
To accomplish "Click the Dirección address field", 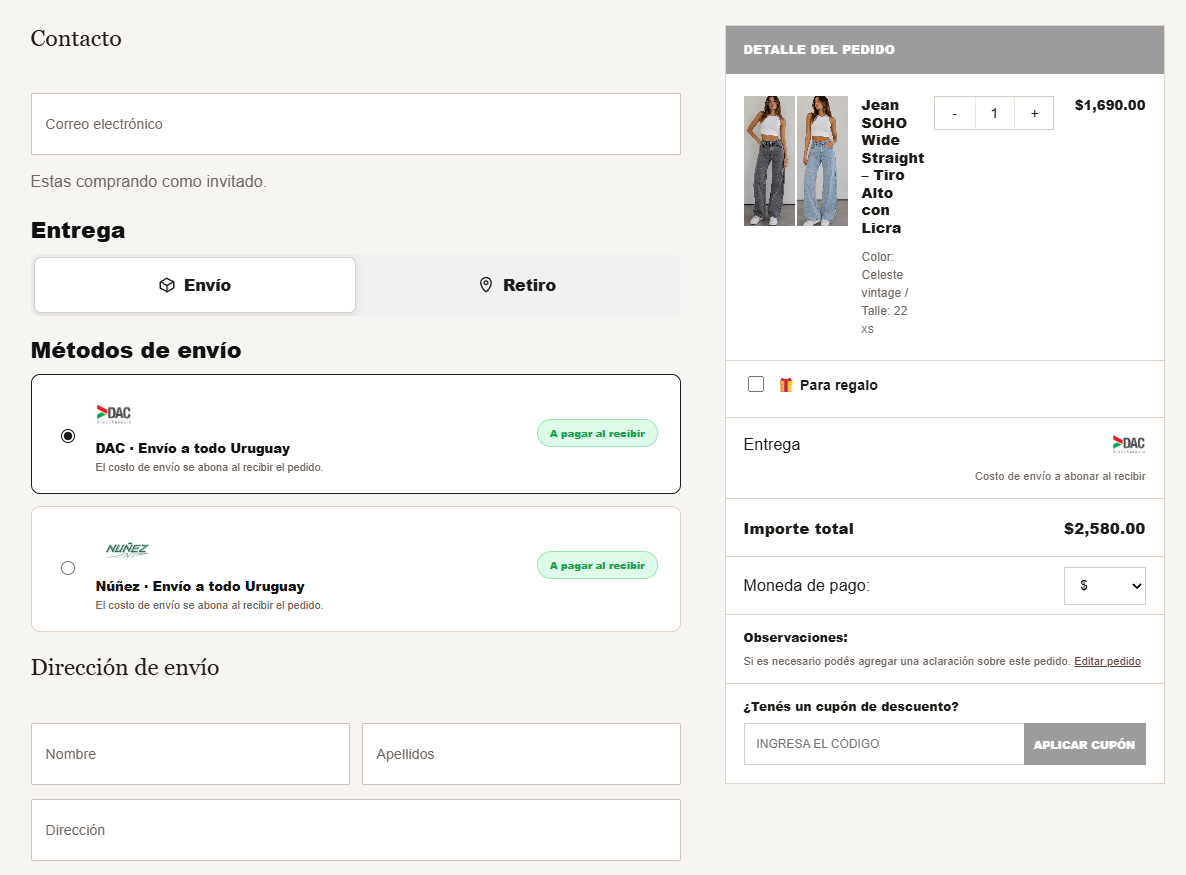I will click(355, 830).
